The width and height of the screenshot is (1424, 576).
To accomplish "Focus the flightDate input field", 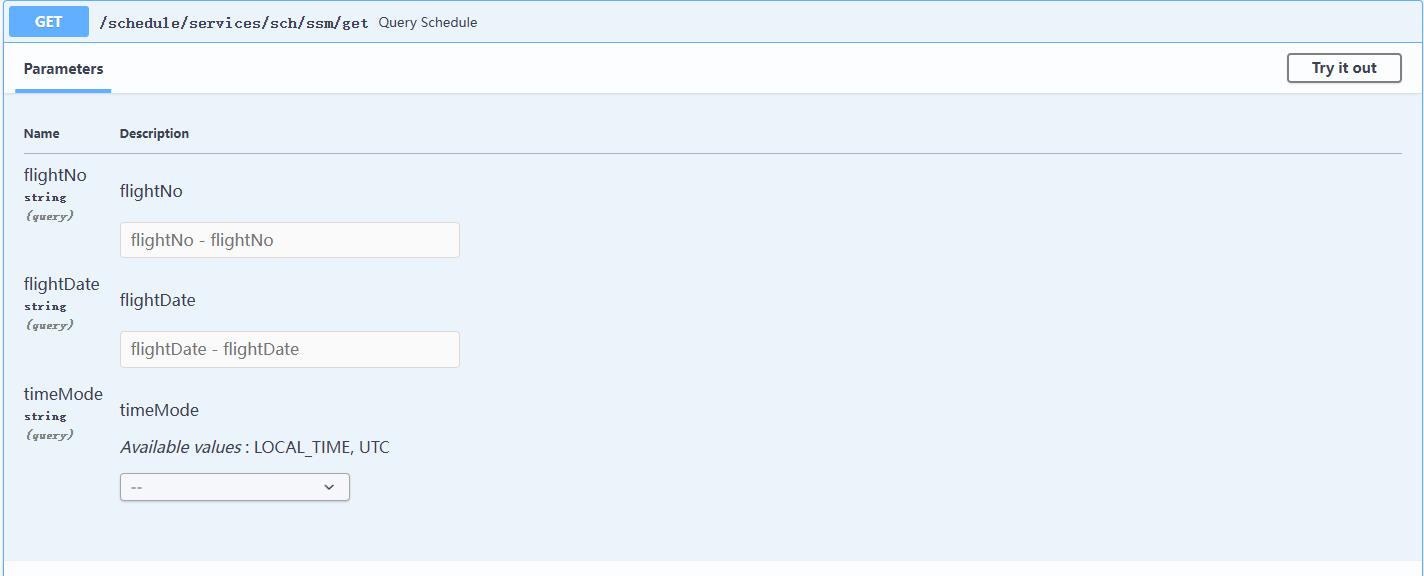I will pyautogui.click(x=289, y=349).
